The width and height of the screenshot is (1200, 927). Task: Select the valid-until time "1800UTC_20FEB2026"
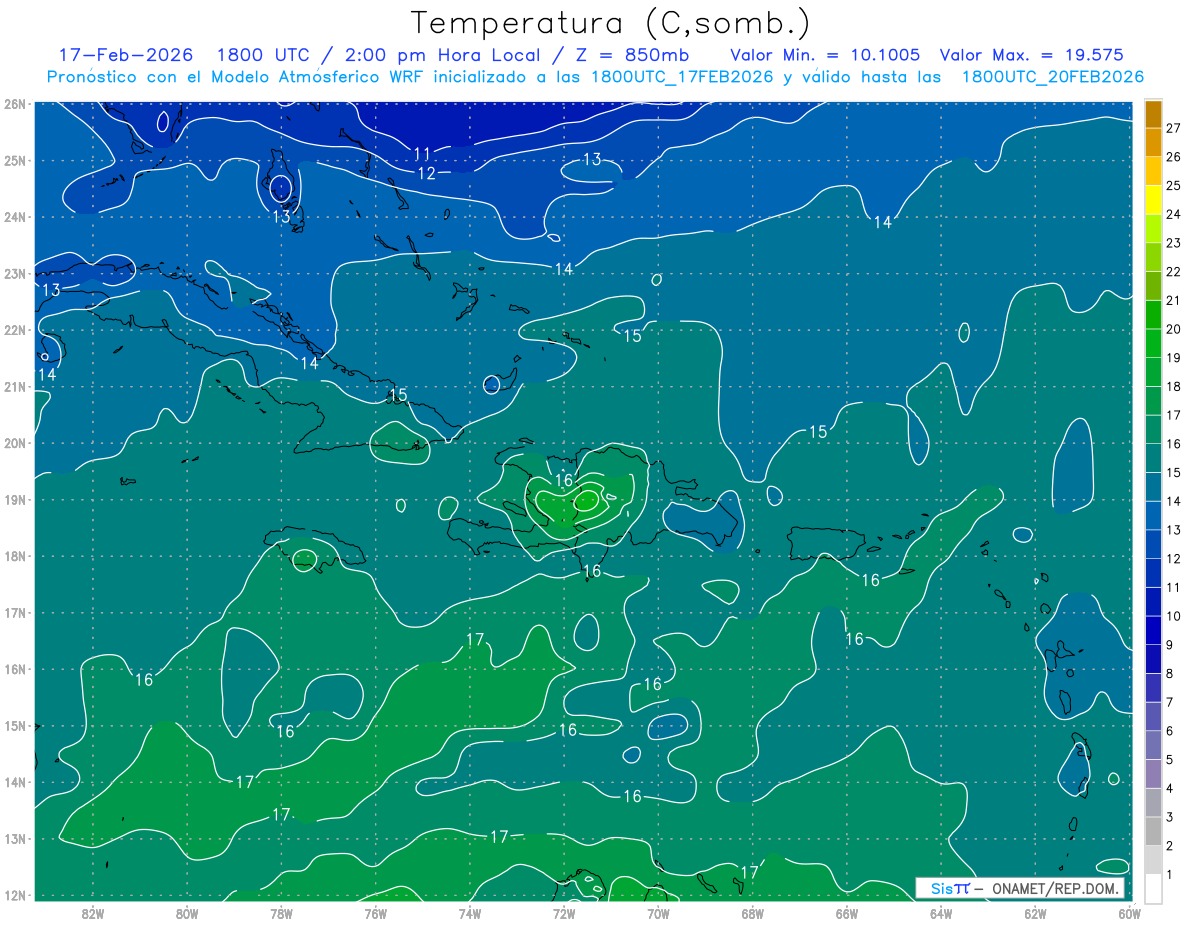1053,77
